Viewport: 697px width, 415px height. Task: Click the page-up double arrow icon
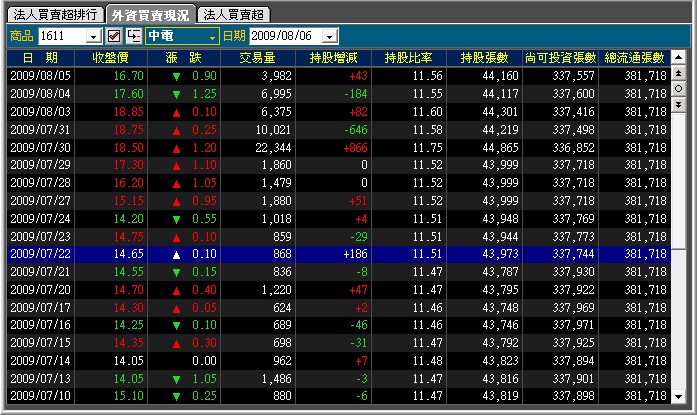[x=678, y=73]
